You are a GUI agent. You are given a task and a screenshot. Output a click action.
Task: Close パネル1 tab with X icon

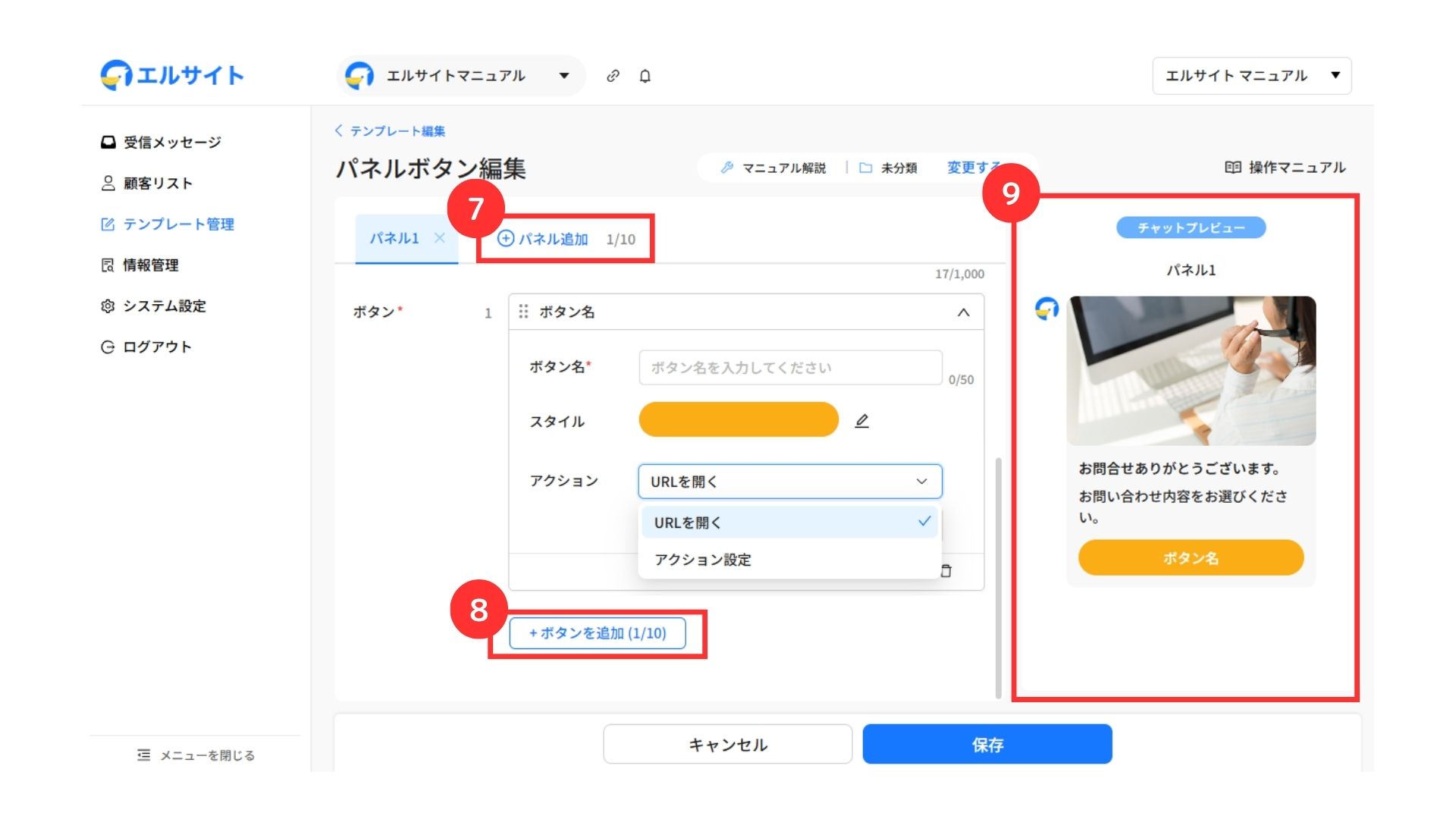click(439, 238)
